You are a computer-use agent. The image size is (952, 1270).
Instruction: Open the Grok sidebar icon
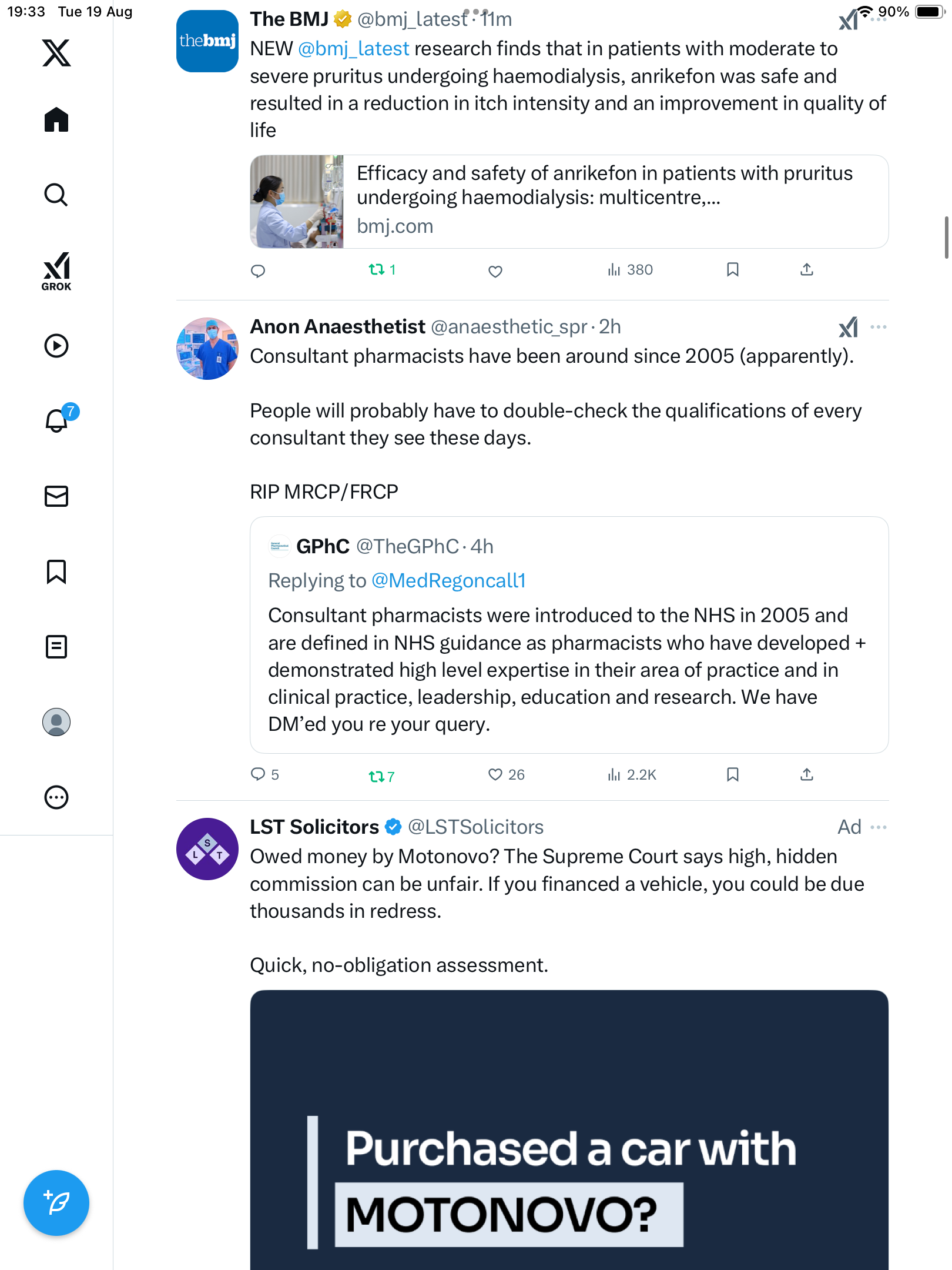56,272
